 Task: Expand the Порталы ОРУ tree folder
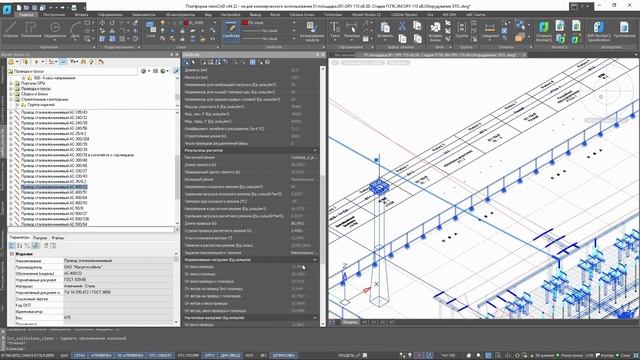pyautogui.click(x=11, y=83)
